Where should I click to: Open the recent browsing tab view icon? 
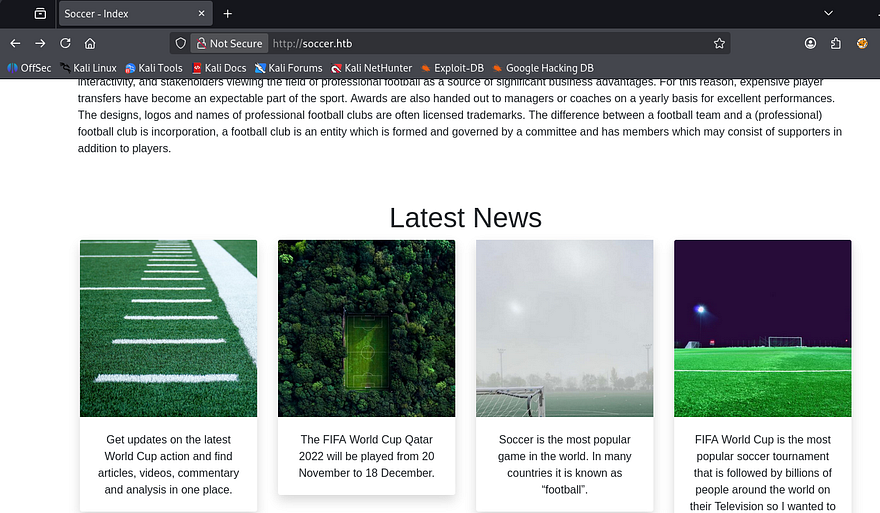[x=40, y=14]
